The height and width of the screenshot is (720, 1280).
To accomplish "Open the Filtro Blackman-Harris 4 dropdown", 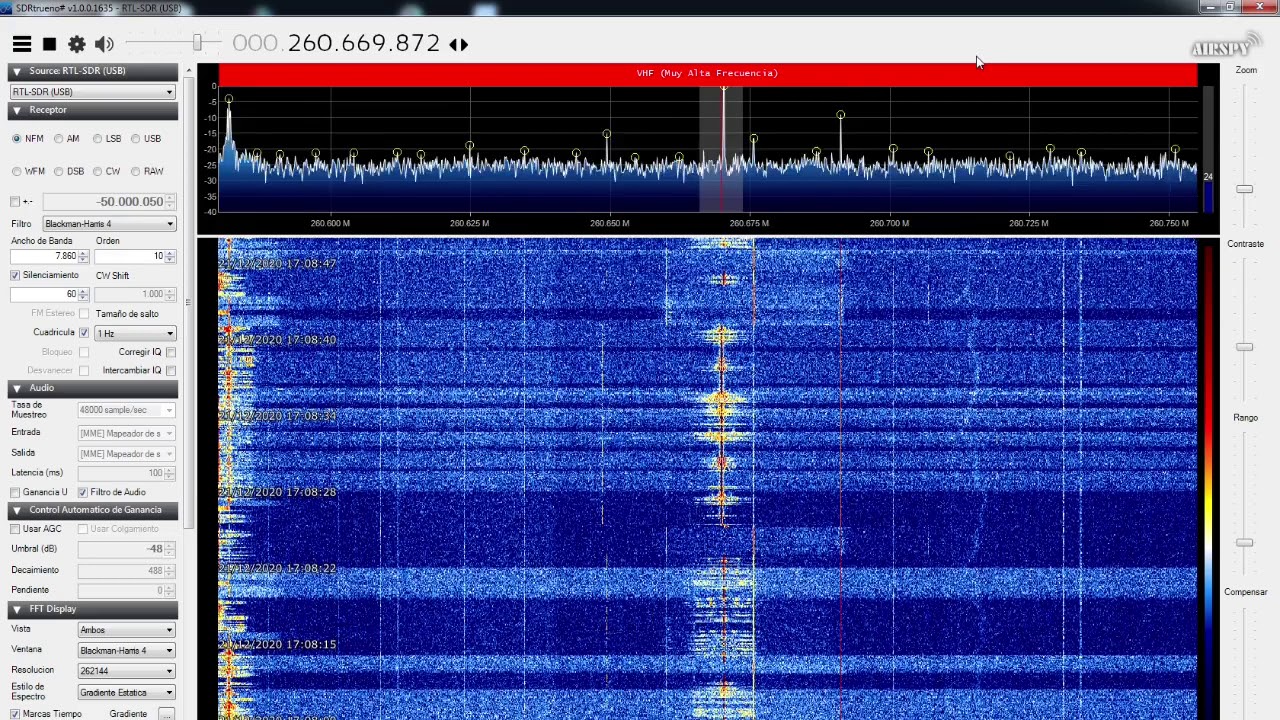I will coord(109,224).
